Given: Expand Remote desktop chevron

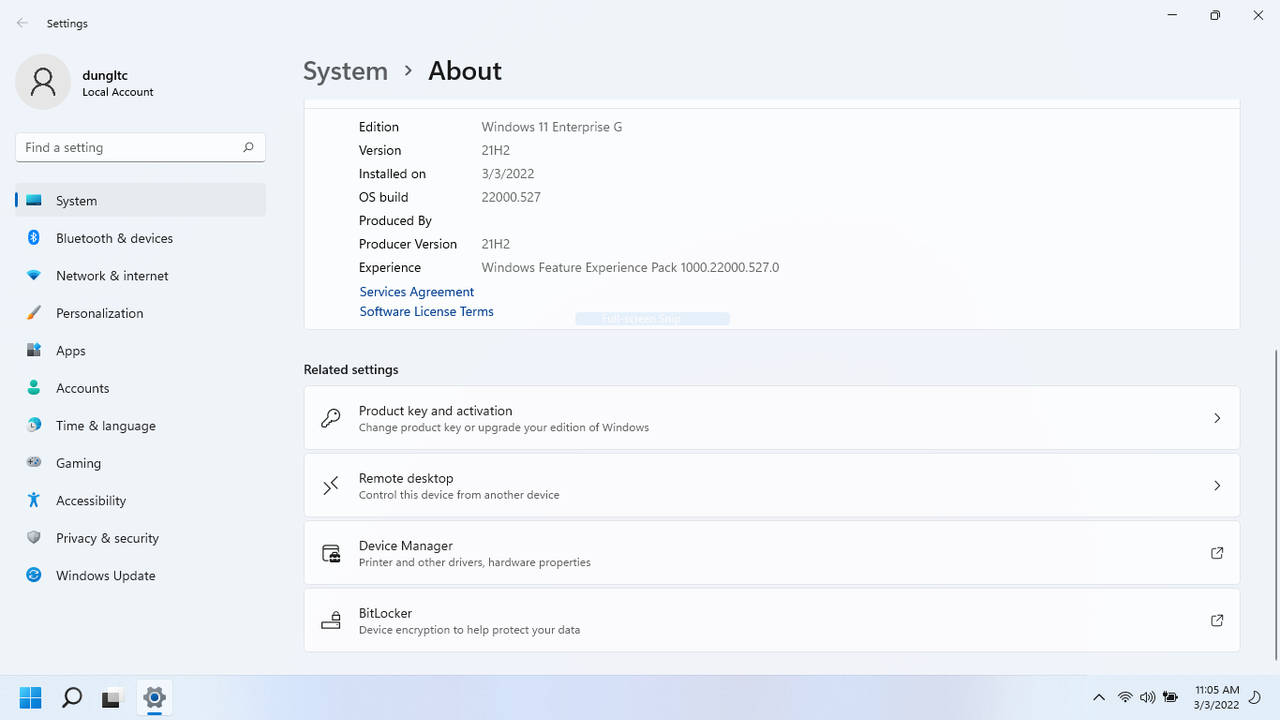Looking at the screenshot, I should point(1217,485).
